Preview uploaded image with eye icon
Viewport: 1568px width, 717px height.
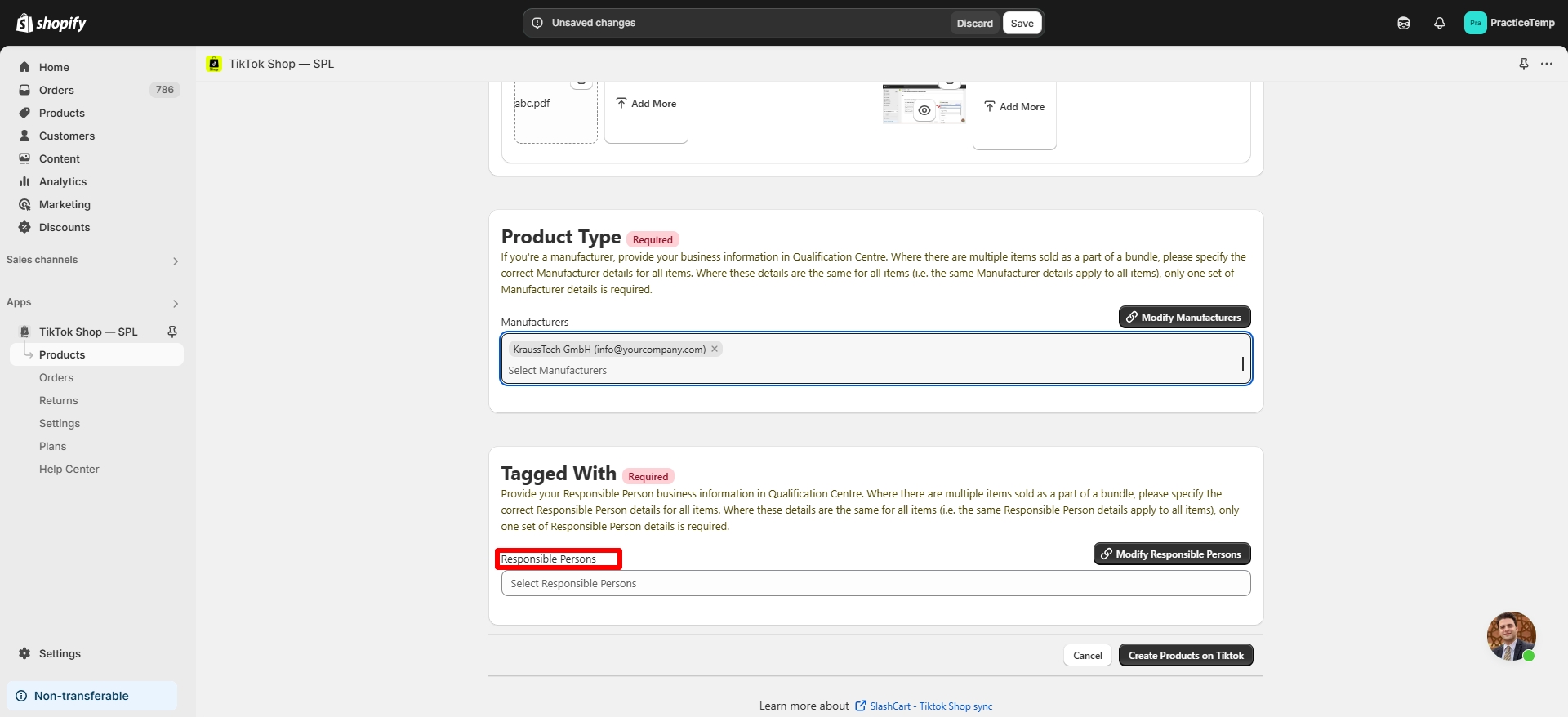(x=924, y=110)
